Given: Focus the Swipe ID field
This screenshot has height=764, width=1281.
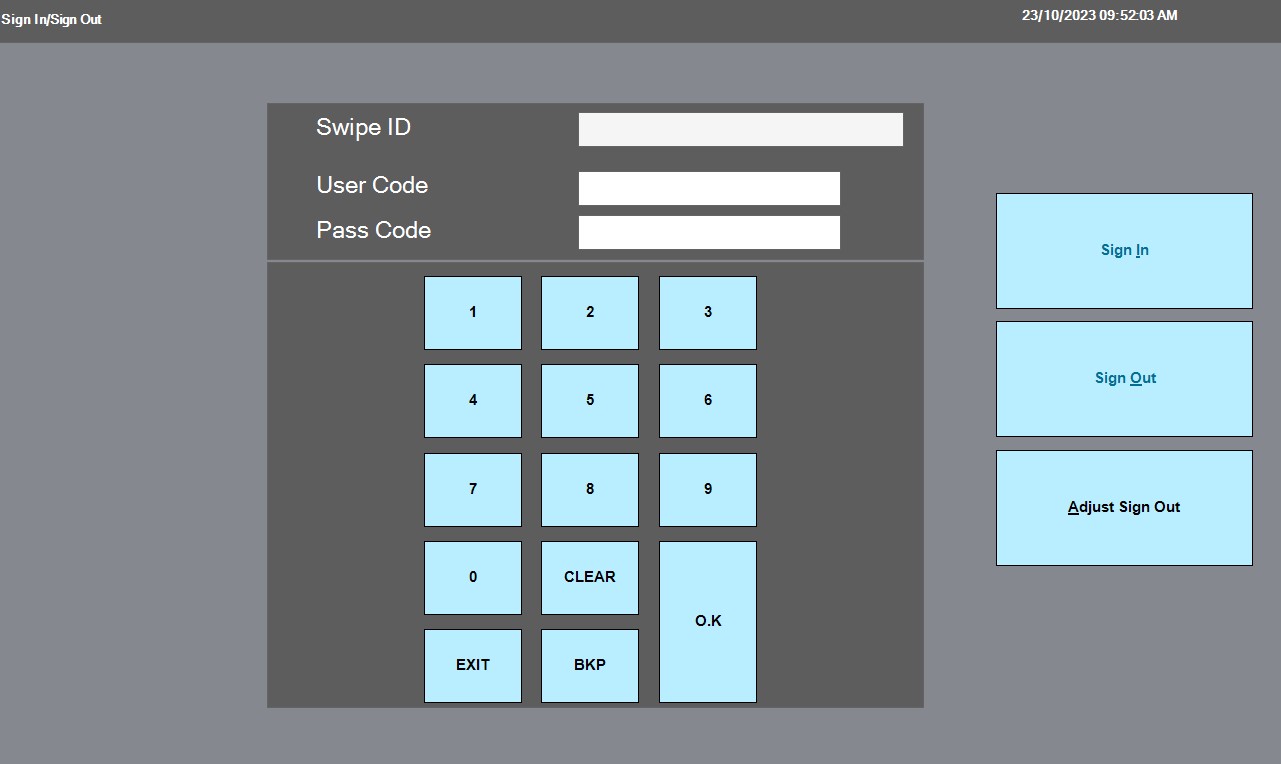Looking at the screenshot, I should [x=740, y=130].
